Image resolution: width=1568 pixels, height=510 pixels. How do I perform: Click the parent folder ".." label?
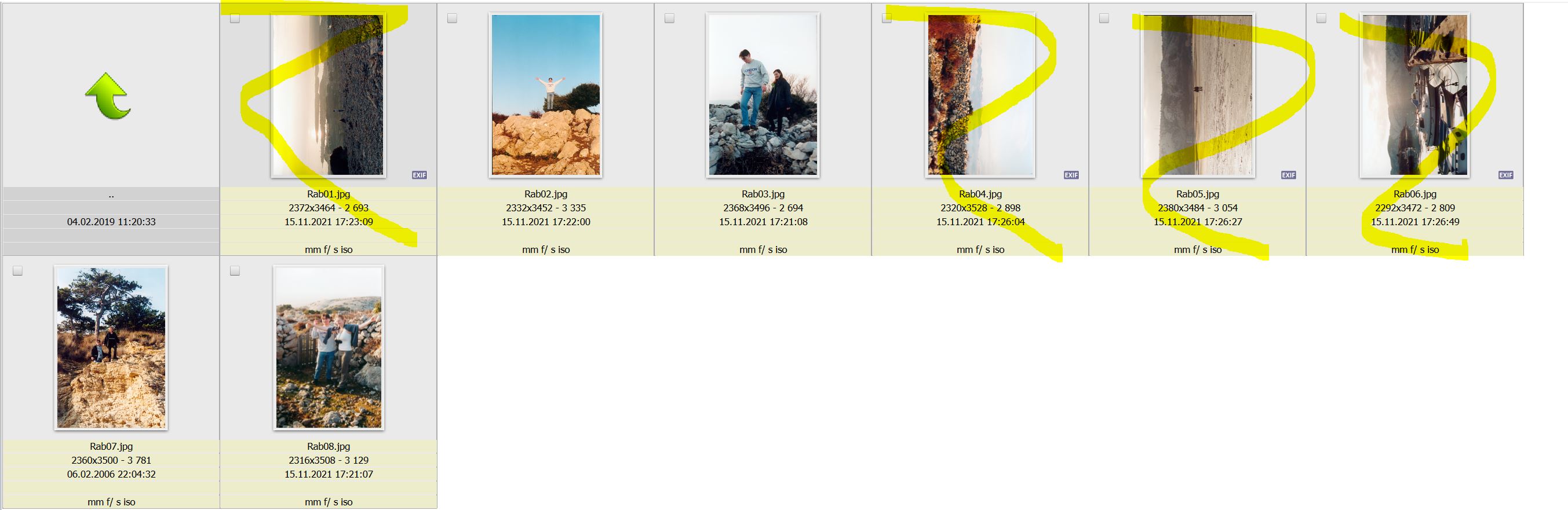[111, 195]
